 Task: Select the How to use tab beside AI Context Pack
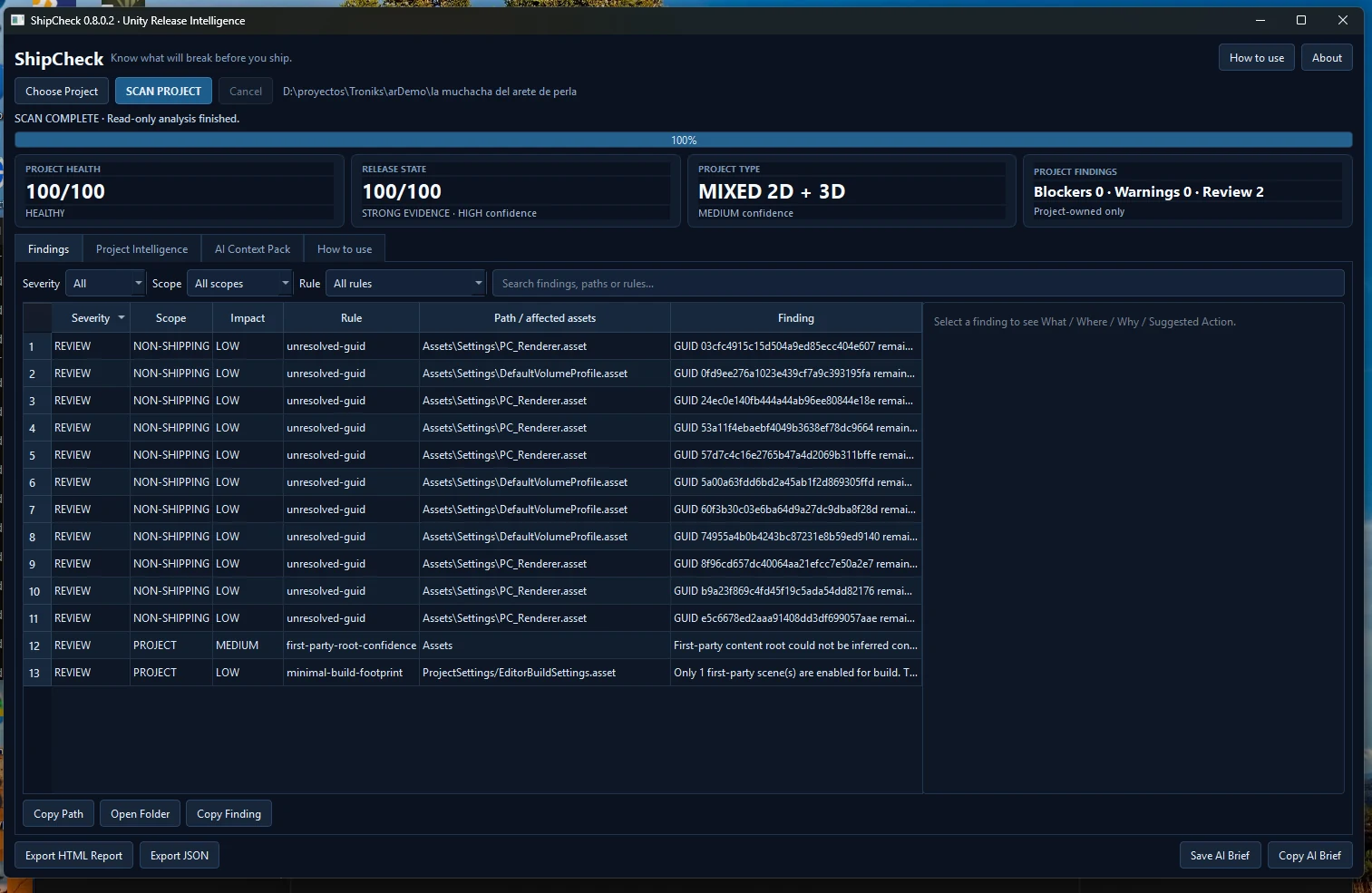(345, 249)
